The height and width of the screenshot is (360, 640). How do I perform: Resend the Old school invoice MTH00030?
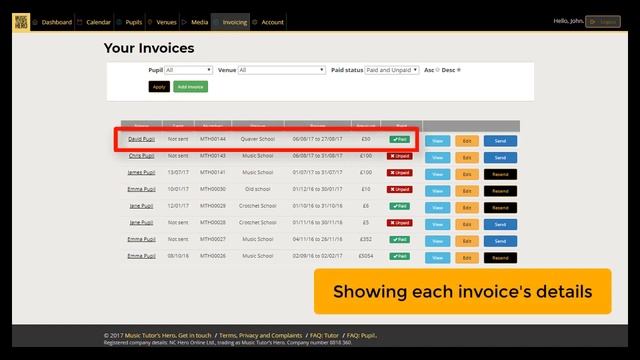[x=500, y=191]
